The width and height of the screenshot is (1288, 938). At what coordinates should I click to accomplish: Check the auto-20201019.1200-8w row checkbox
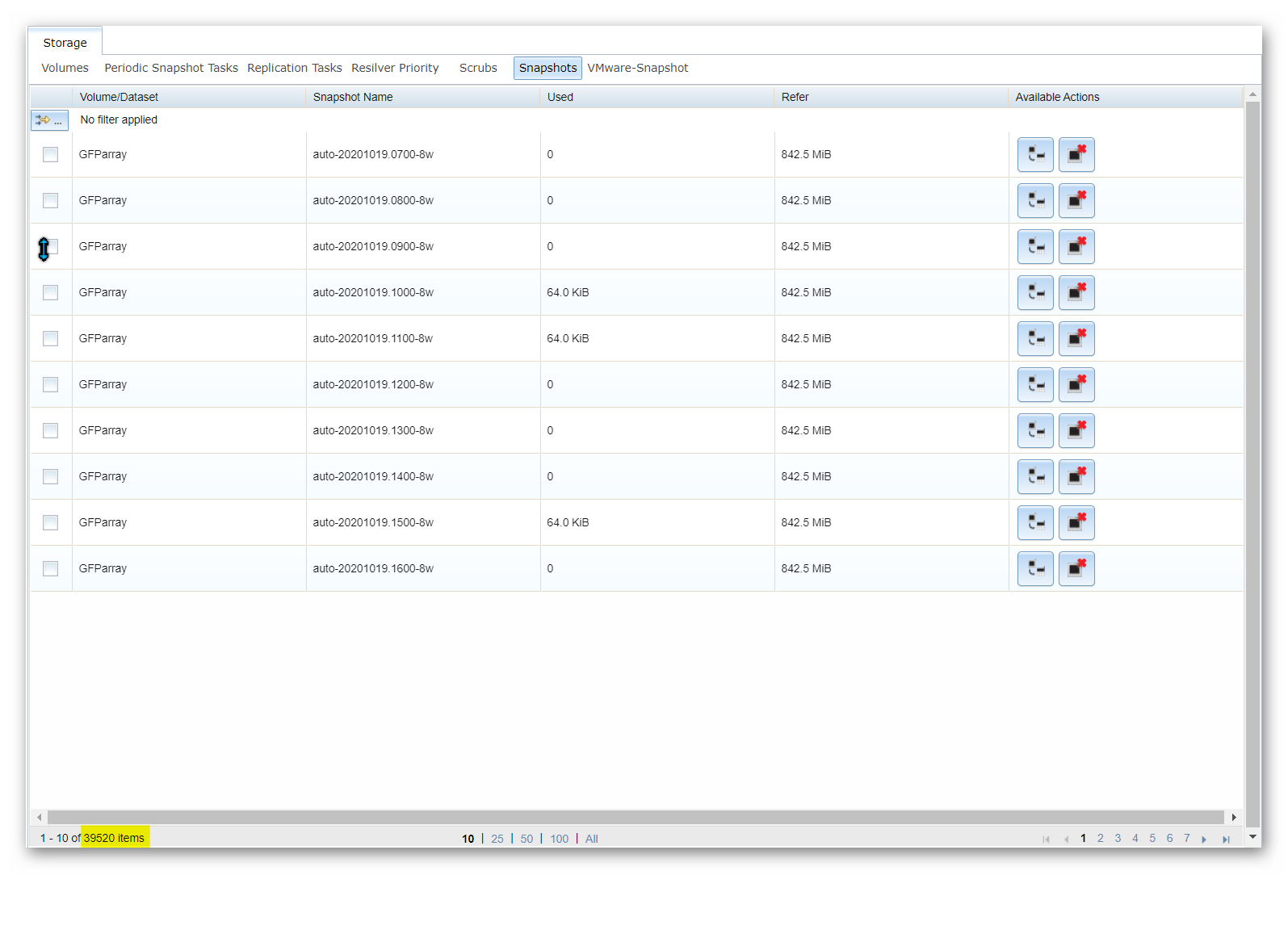50,384
